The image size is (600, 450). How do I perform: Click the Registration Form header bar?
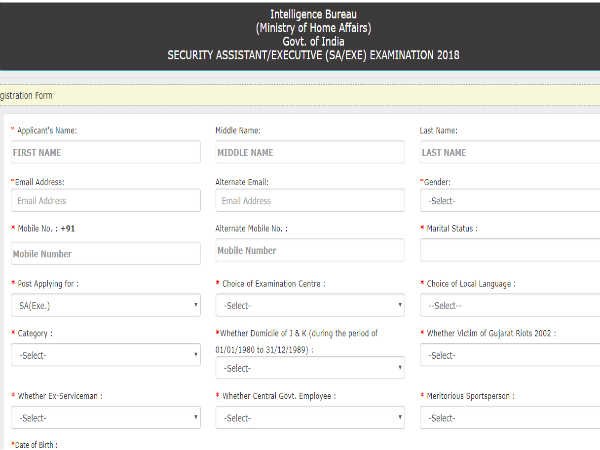300,95
